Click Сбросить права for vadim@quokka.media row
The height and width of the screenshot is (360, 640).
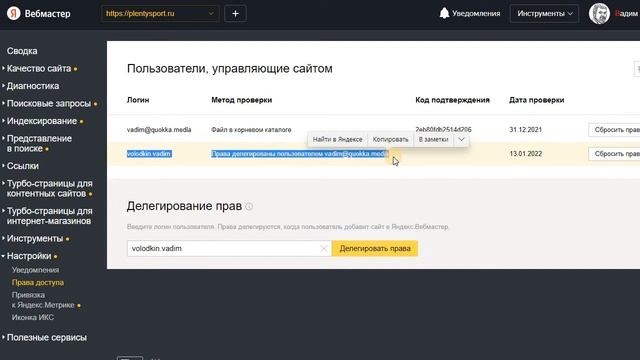[x=614, y=130]
